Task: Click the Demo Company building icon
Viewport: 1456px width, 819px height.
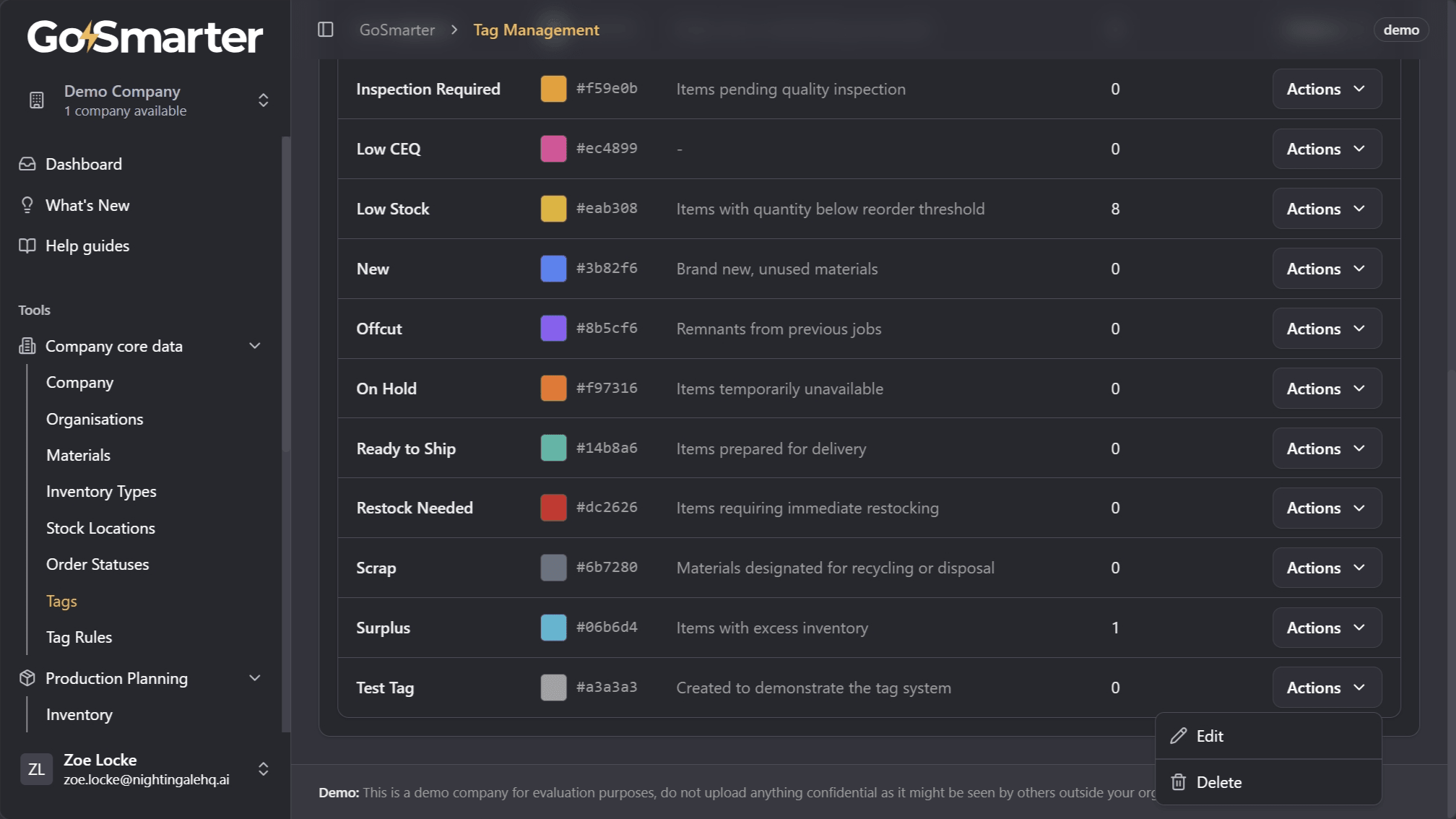Action: click(36, 100)
